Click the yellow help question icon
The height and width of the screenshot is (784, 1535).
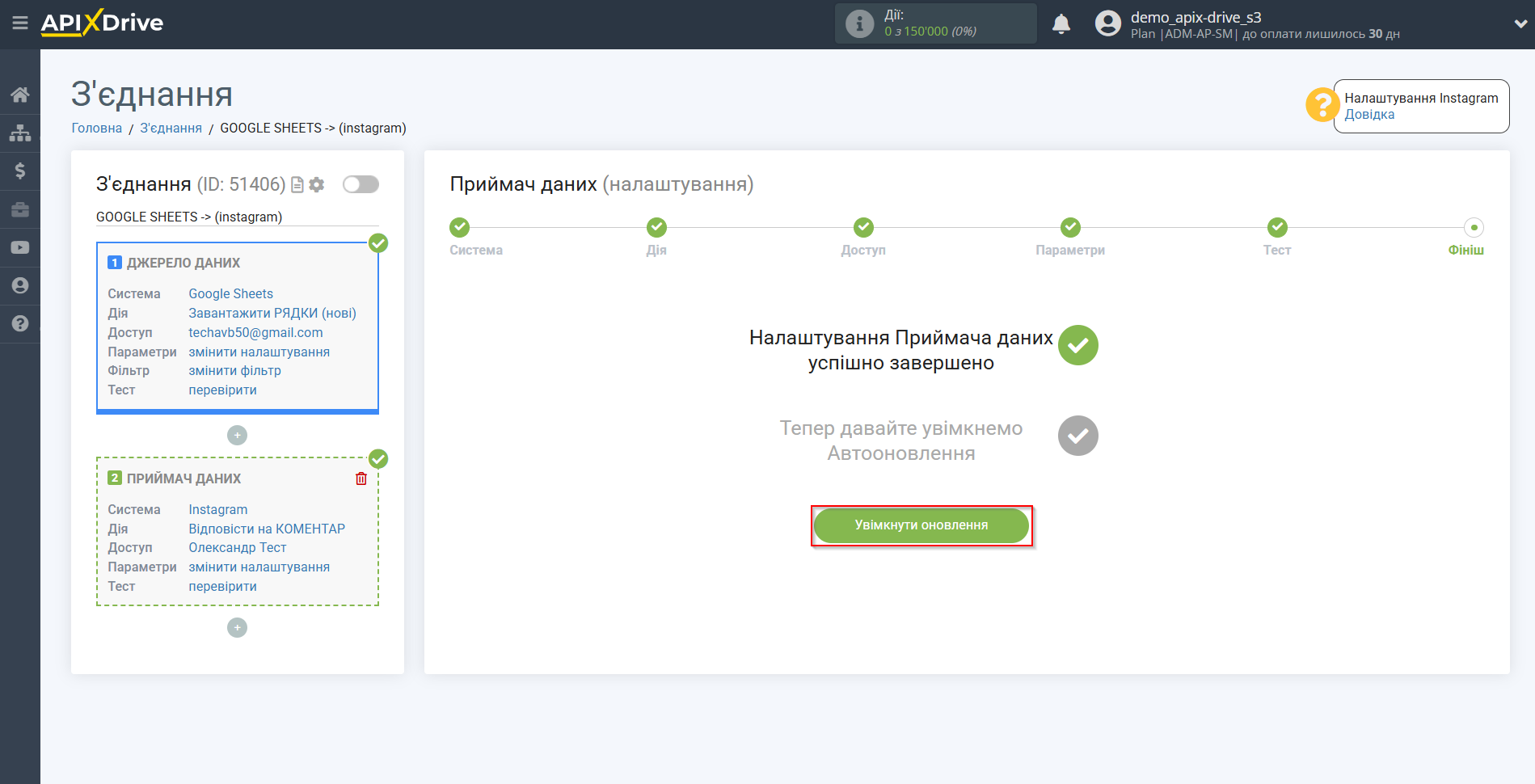[1322, 105]
